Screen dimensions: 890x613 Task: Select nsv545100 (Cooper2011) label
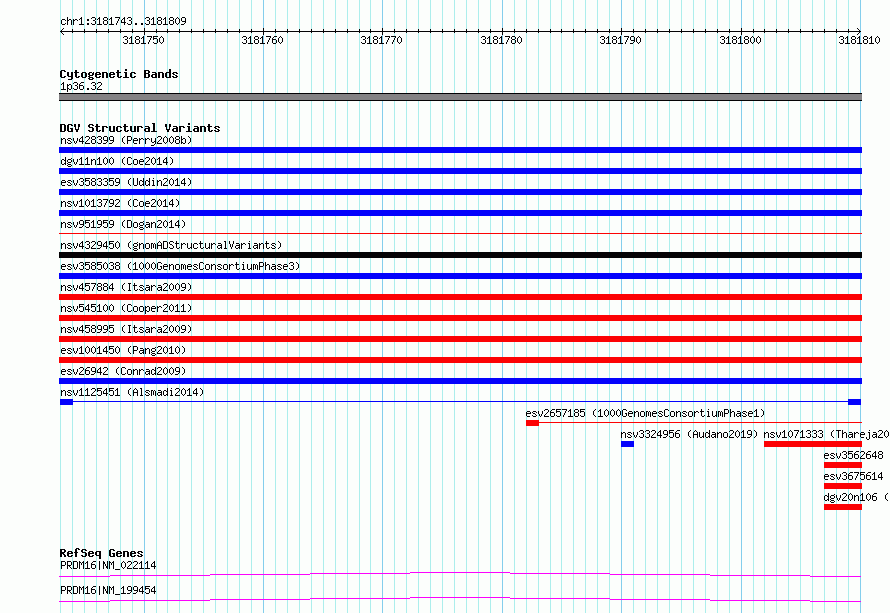tap(126, 308)
